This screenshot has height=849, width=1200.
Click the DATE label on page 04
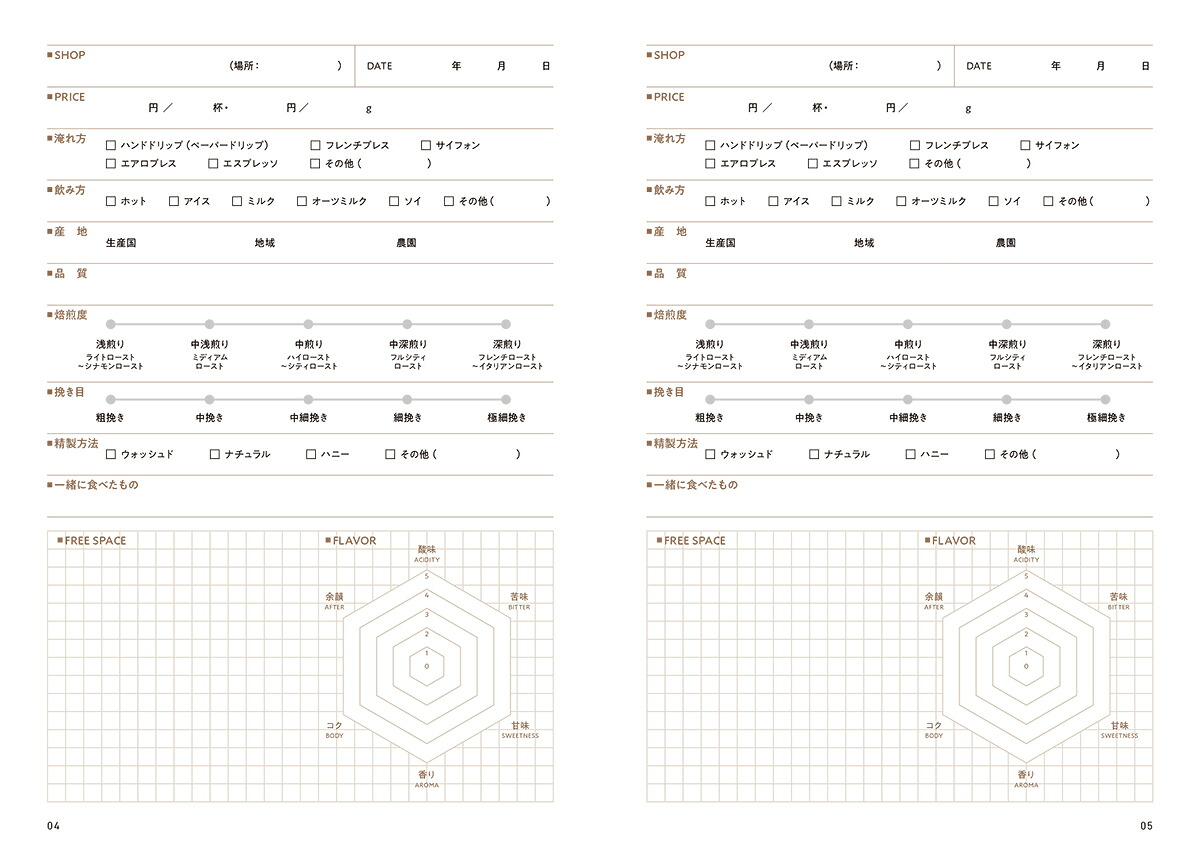coord(379,66)
